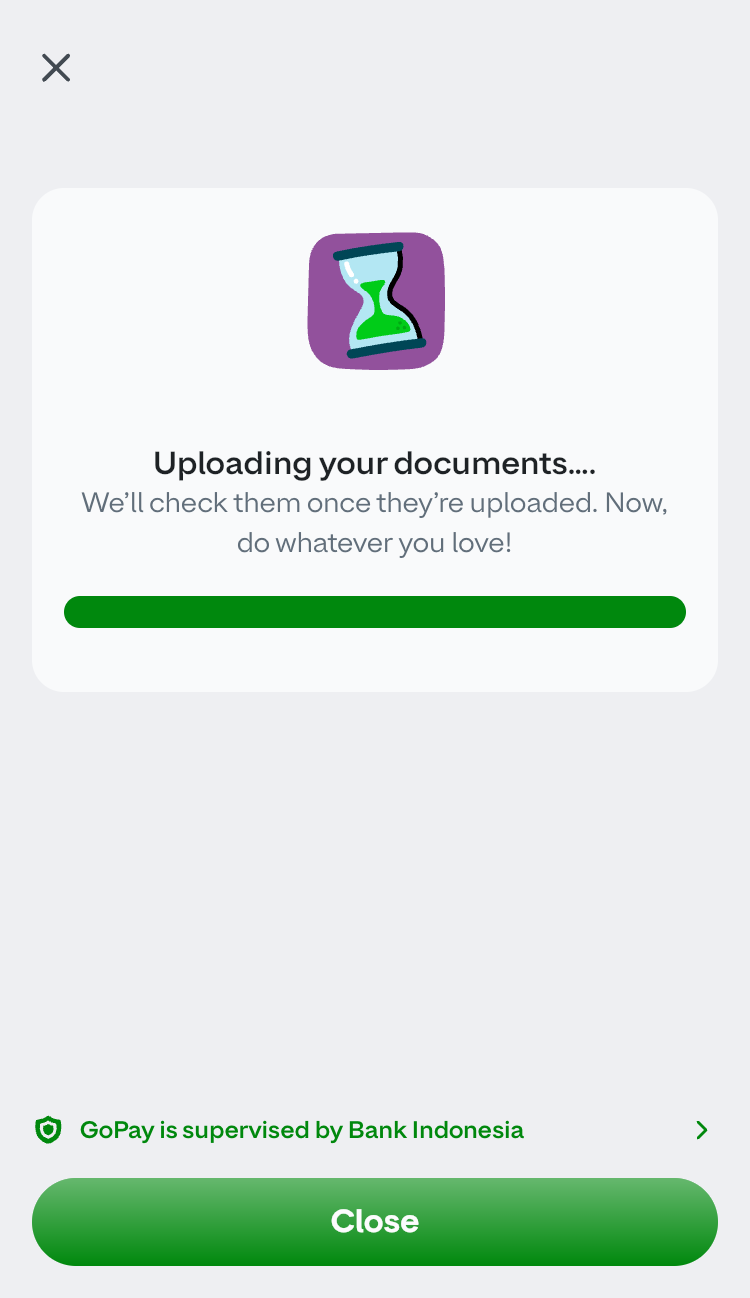Image resolution: width=750 pixels, height=1298 pixels.
Task: Click the green sand in the hourglass
Action: tap(381, 313)
